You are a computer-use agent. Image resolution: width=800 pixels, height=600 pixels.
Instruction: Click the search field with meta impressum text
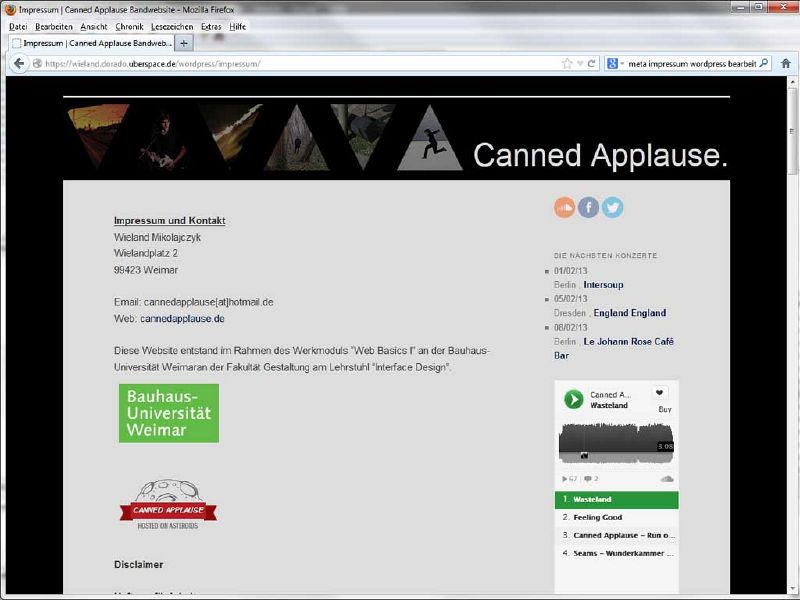(x=692, y=64)
